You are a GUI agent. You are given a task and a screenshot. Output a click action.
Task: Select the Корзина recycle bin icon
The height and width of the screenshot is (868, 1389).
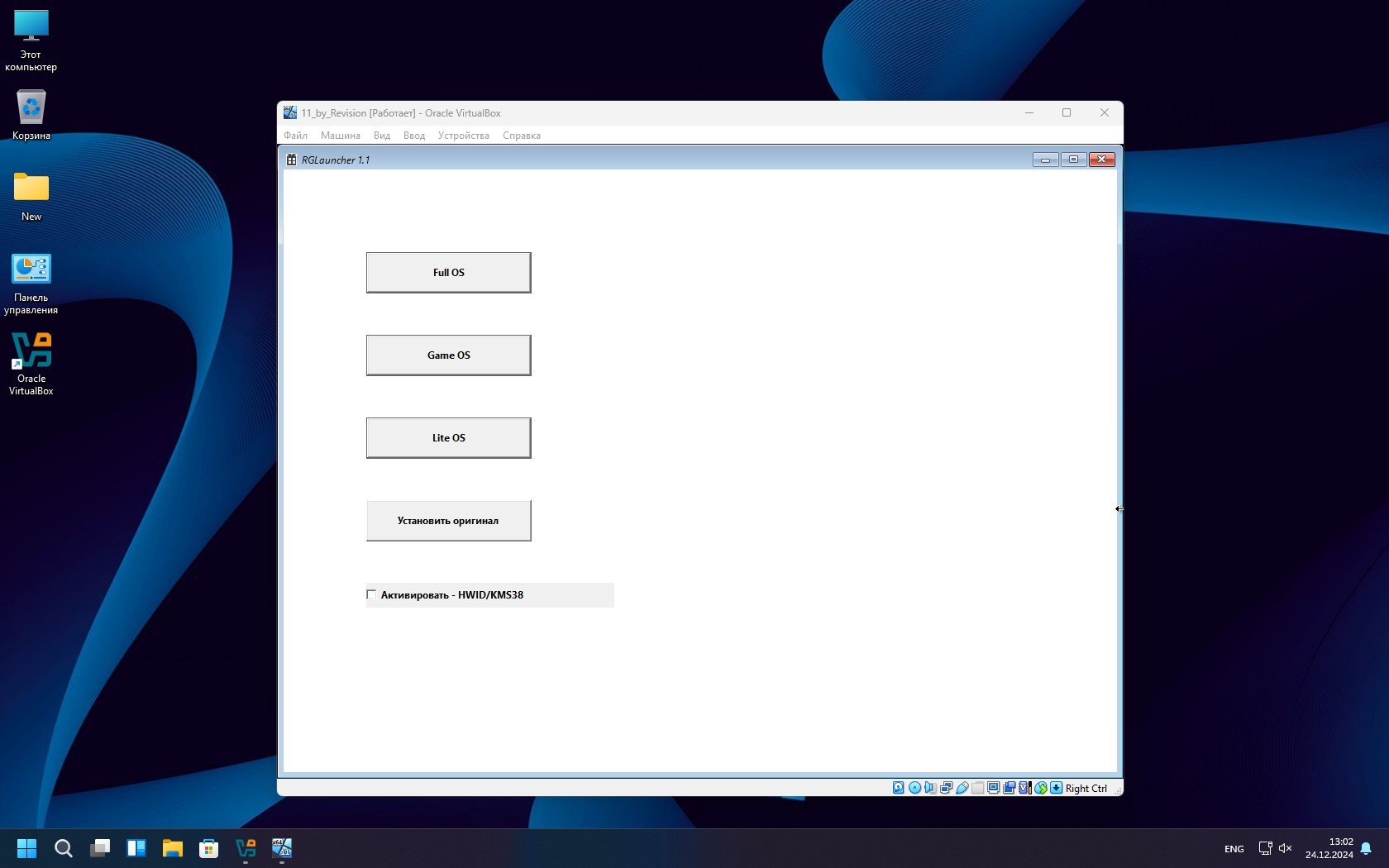coord(31,115)
